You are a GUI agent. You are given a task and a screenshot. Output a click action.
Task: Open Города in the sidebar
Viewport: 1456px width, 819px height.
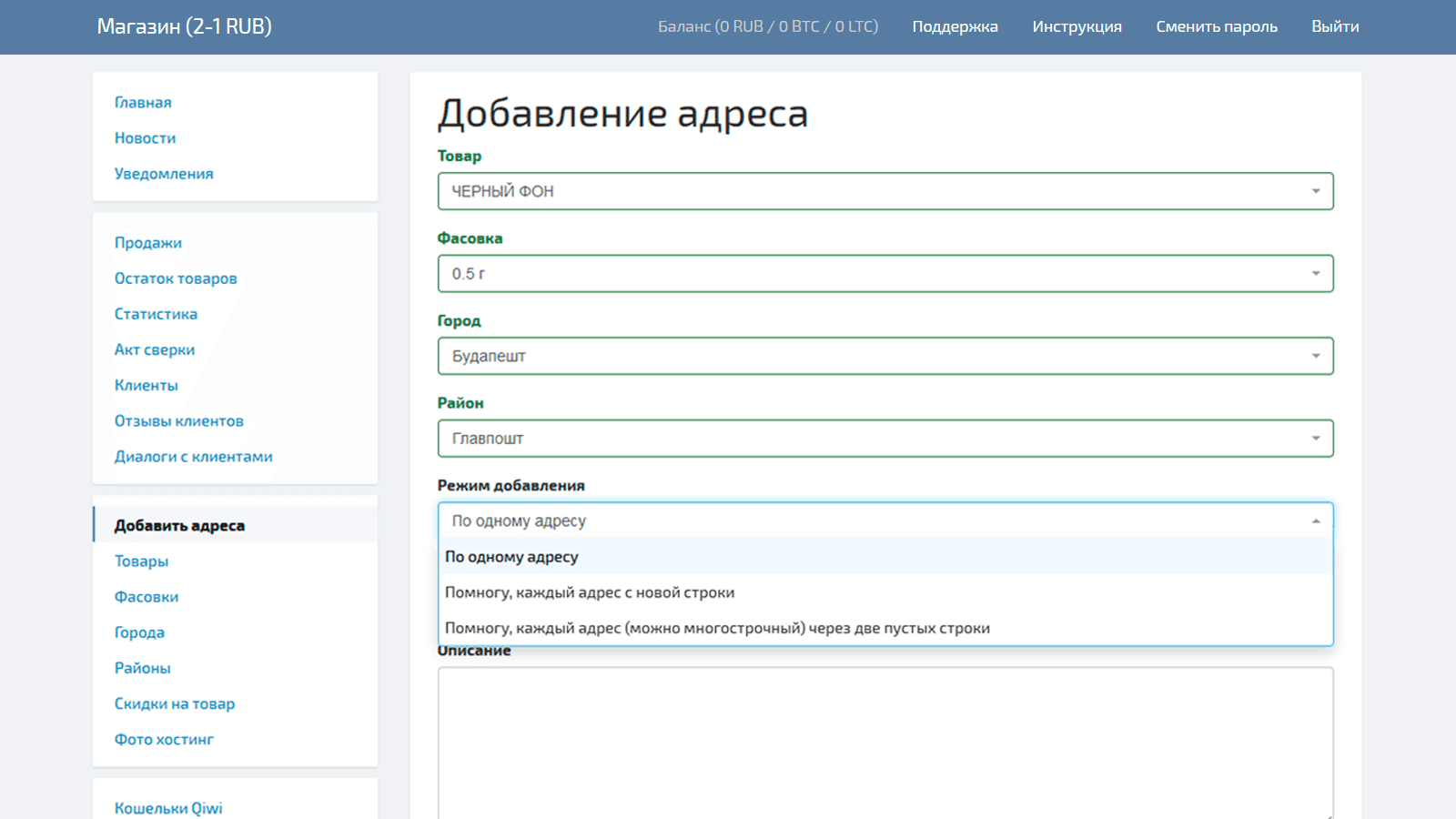[x=139, y=632]
